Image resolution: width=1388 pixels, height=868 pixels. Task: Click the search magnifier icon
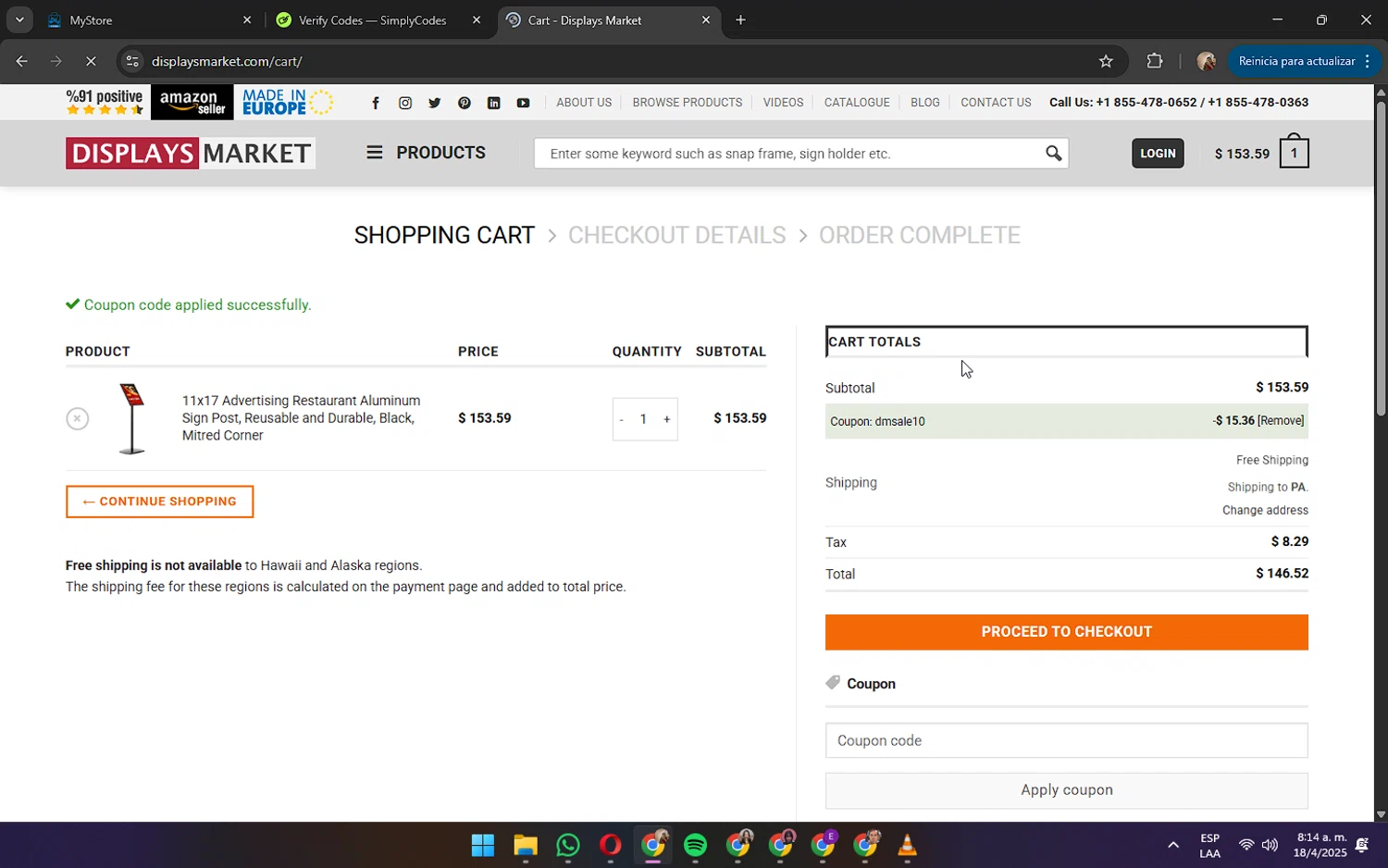(x=1053, y=154)
